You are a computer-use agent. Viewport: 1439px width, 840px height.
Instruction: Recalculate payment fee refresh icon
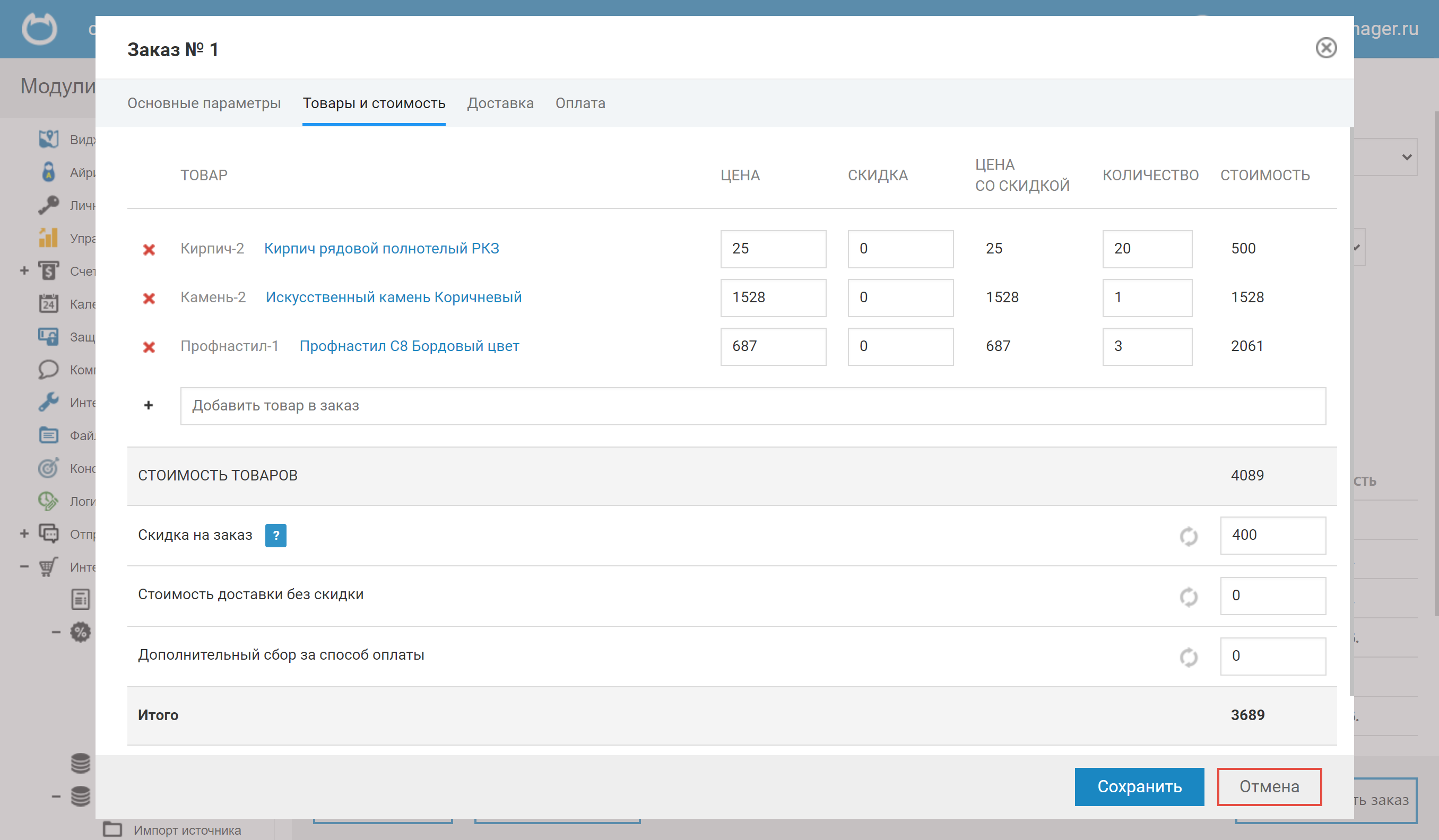[1189, 658]
